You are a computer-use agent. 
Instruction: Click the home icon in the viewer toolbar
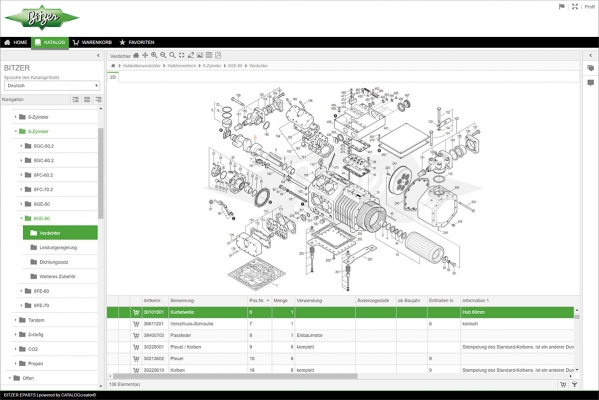click(136, 55)
